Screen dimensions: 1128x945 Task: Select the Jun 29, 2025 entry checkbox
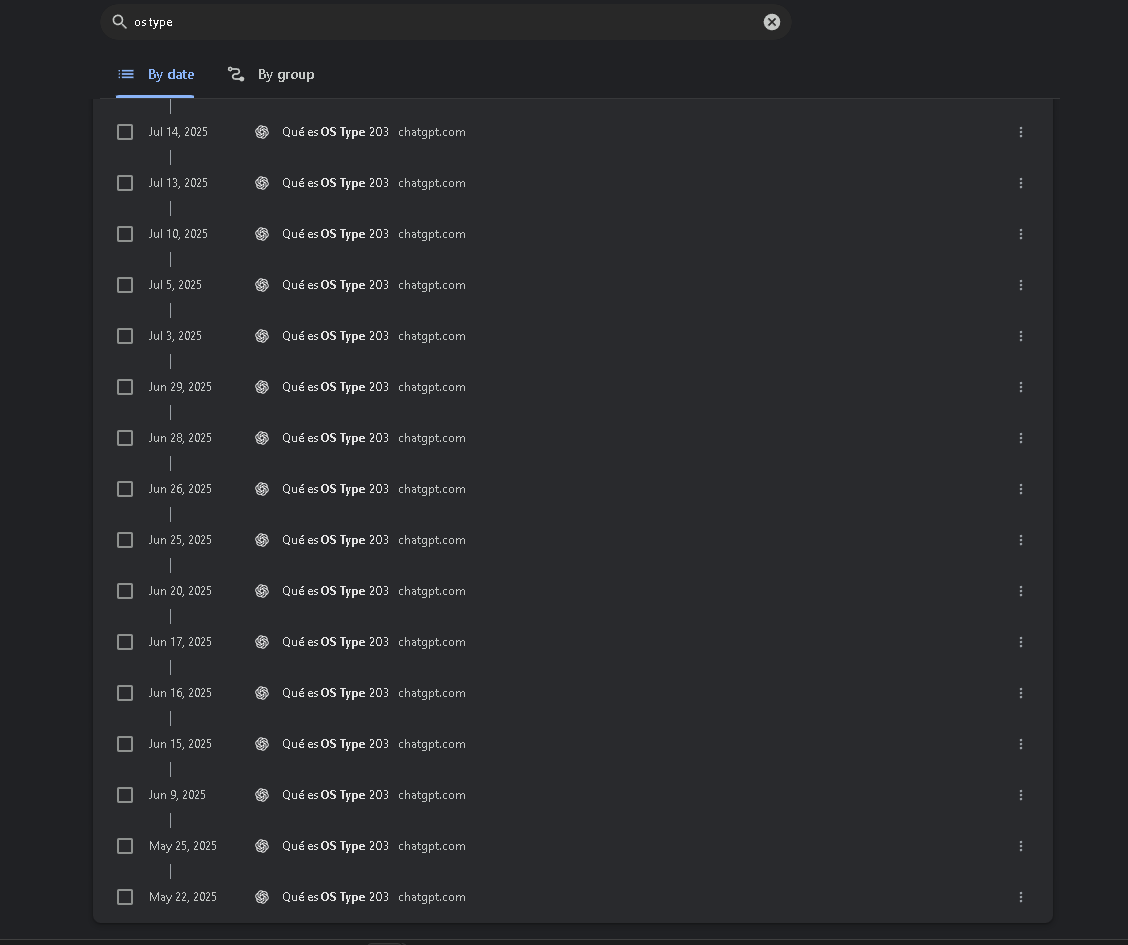point(125,387)
